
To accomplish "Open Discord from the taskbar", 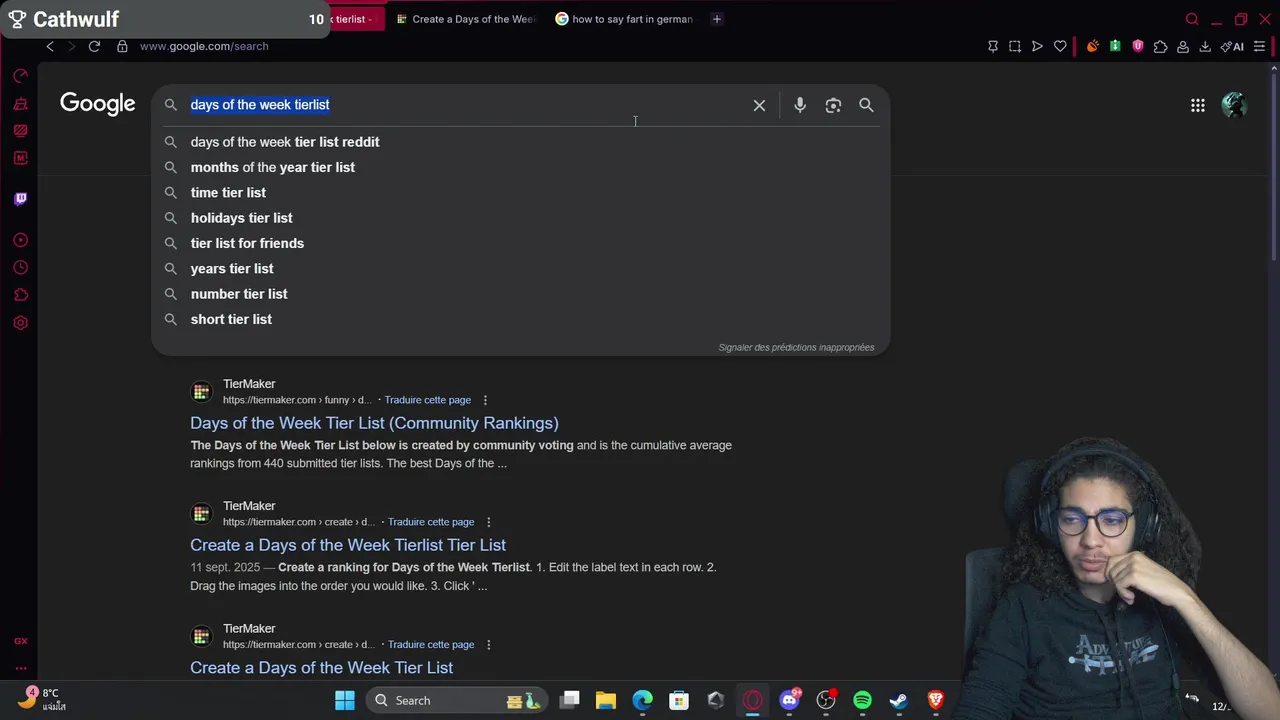I will tap(789, 700).
